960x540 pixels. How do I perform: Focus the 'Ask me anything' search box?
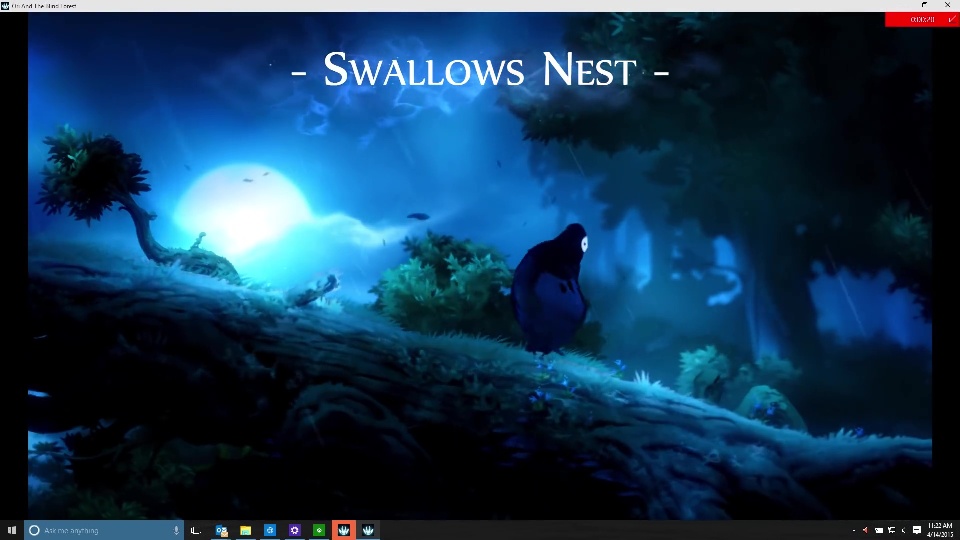(x=104, y=530)
